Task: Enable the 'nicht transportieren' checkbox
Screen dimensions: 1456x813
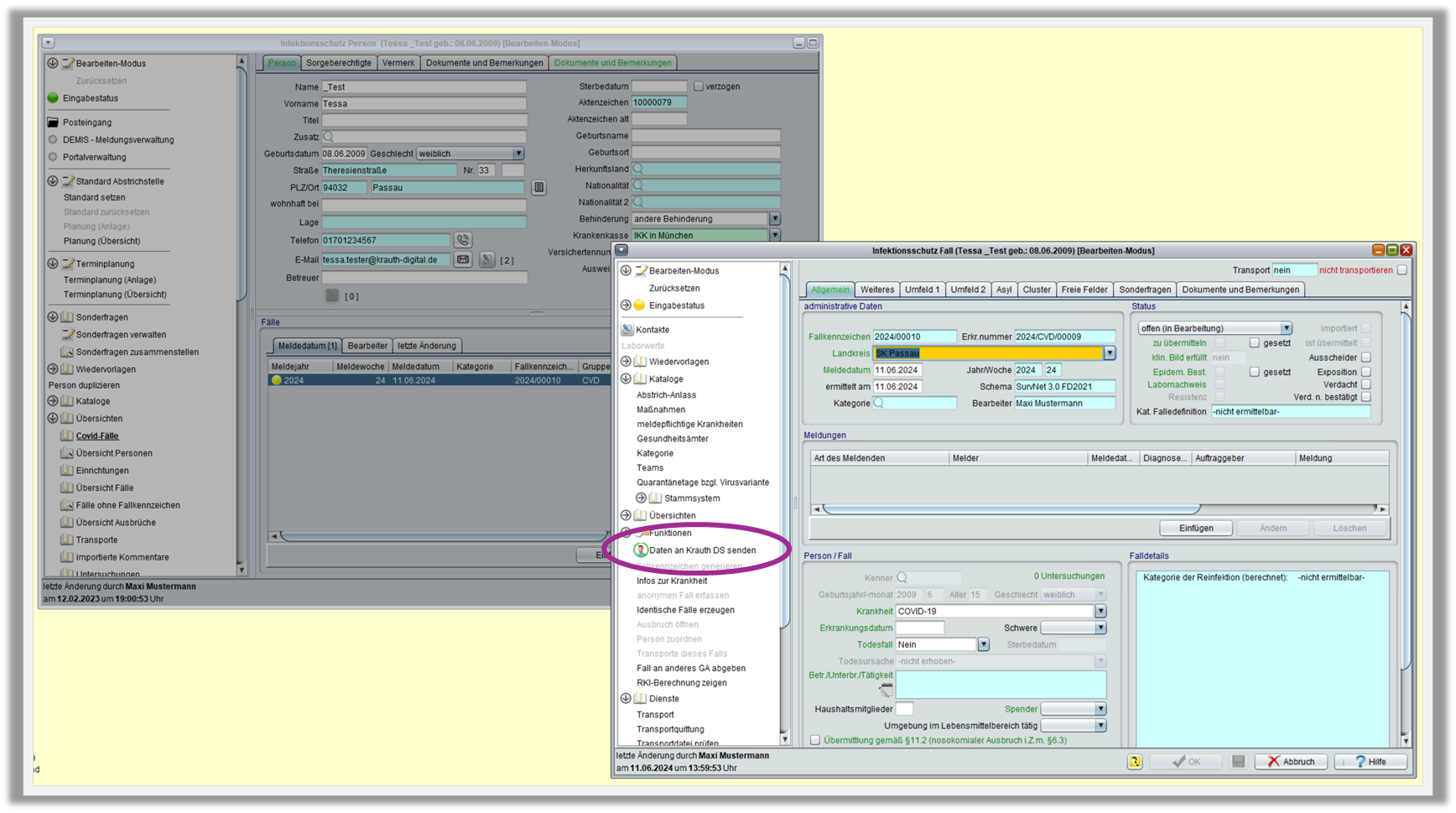Action: (1402, 270)
